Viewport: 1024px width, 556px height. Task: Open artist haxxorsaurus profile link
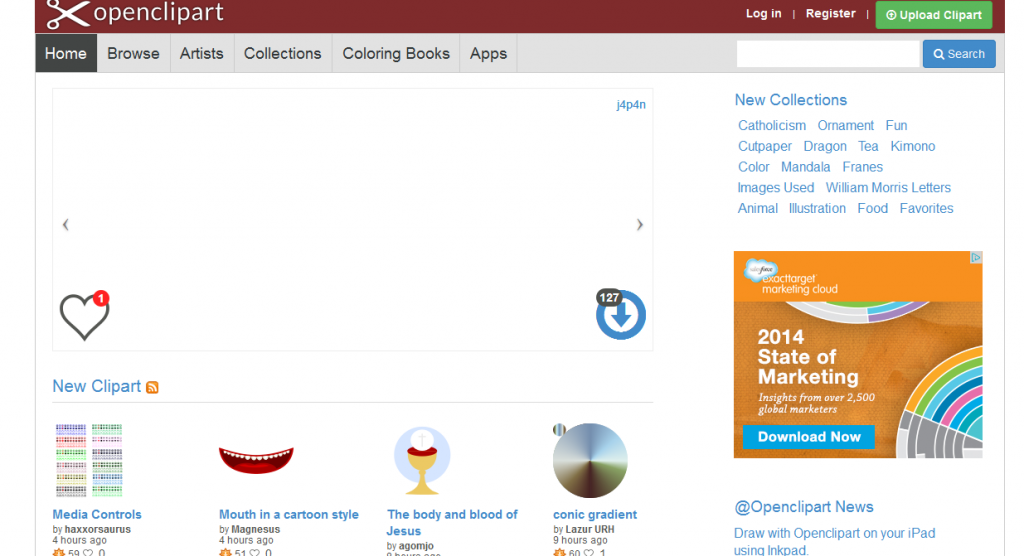point(97,530)
